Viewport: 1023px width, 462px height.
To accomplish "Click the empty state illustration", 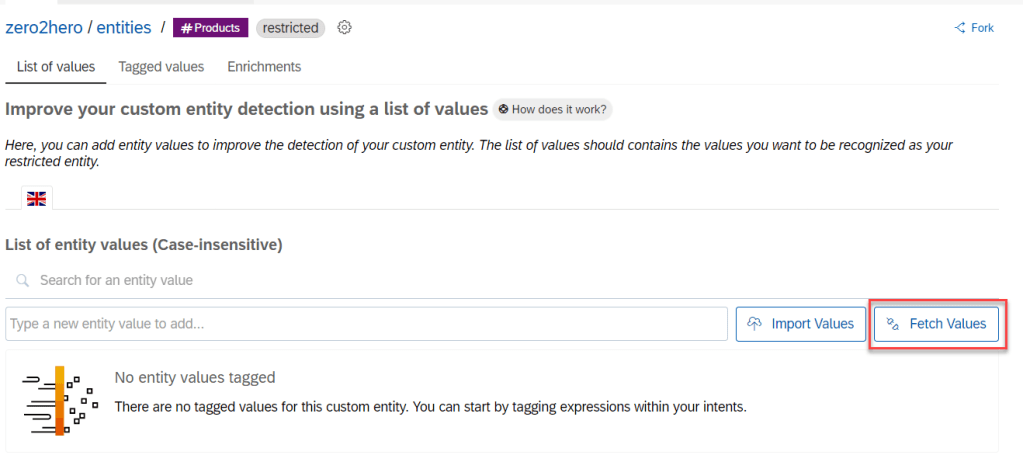I will point(60,401).
